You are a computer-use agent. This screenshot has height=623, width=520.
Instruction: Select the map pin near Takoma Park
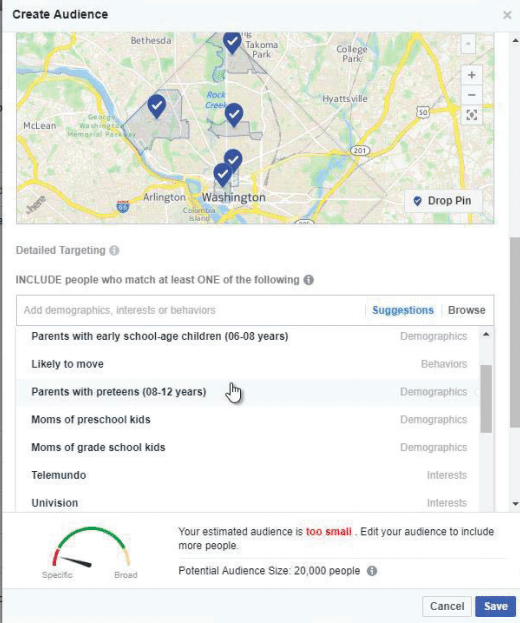pyautogui.click(x=232, y=42)
